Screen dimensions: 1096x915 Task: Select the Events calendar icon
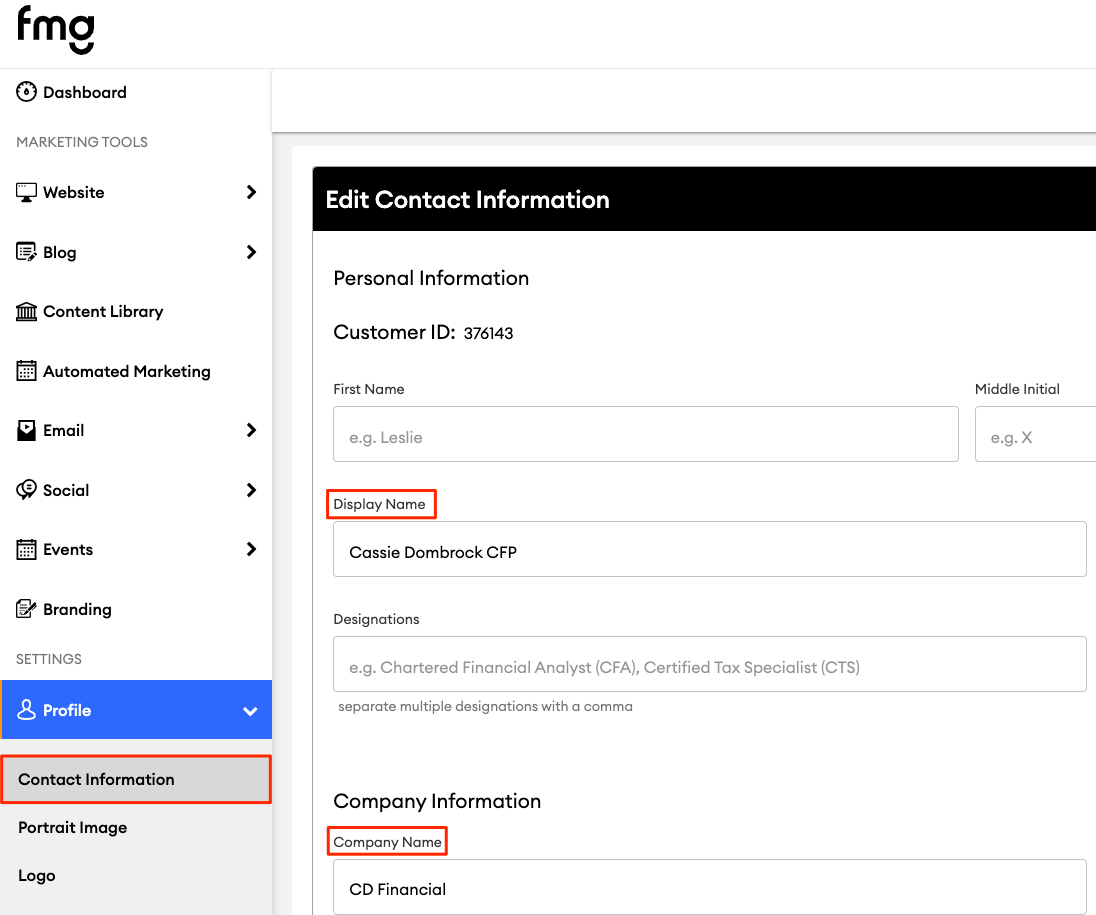click(x=24, y=549)
